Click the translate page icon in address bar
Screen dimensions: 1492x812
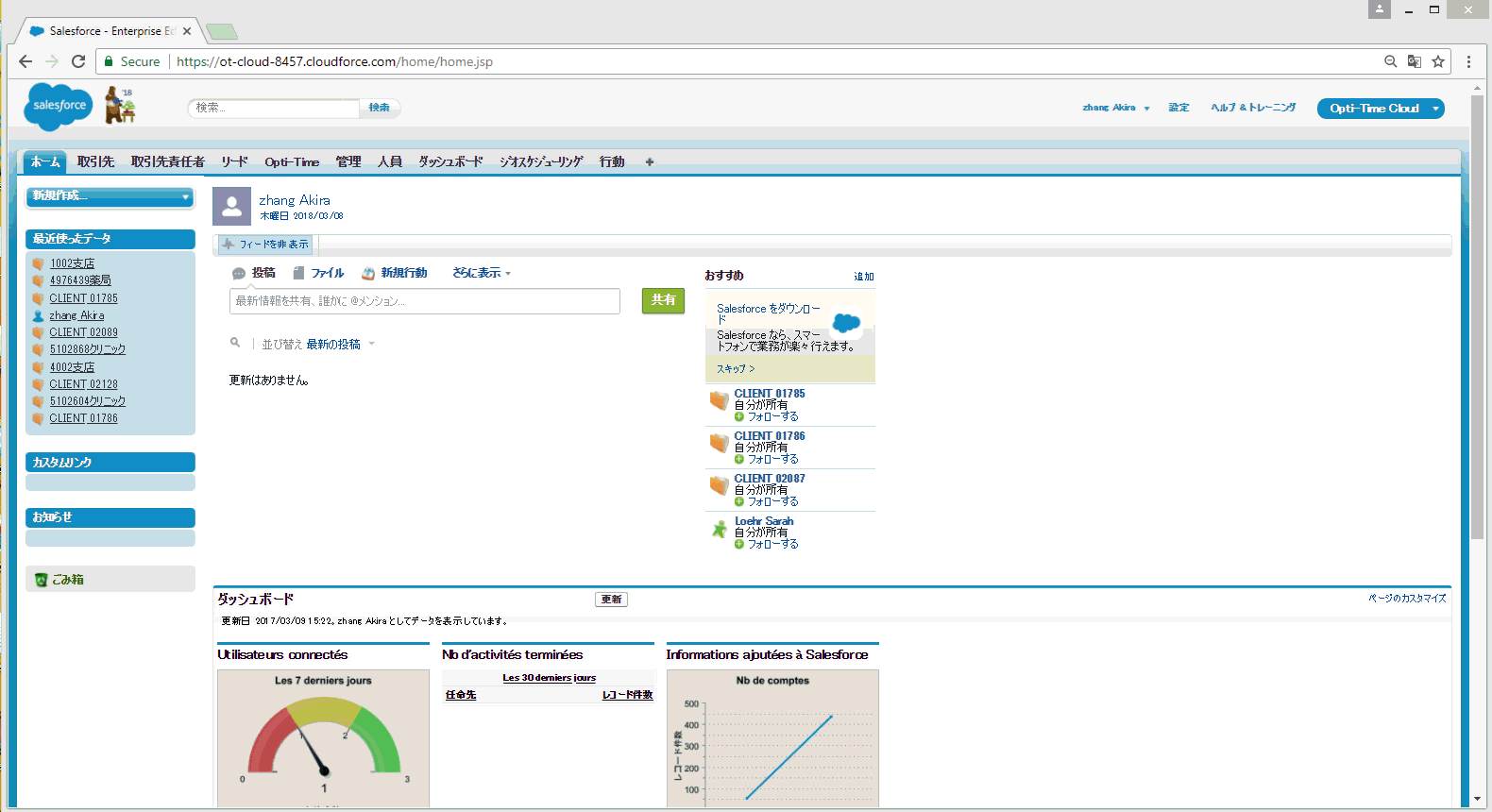[1414, 61]
